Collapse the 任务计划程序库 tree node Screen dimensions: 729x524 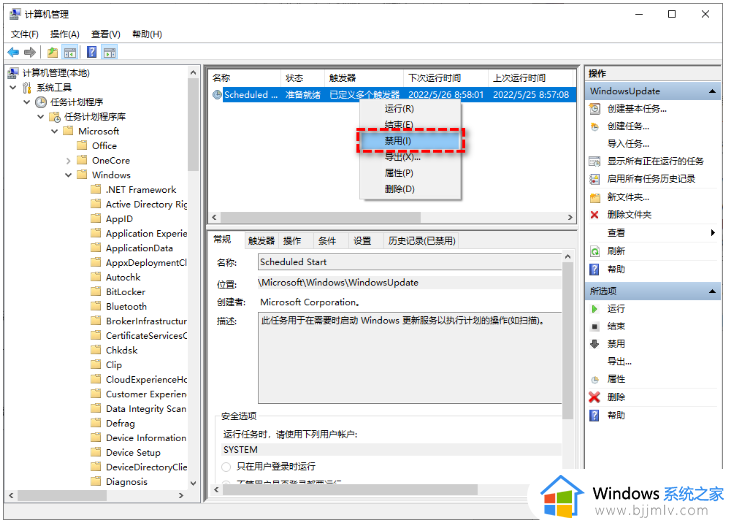pos(41,117)
